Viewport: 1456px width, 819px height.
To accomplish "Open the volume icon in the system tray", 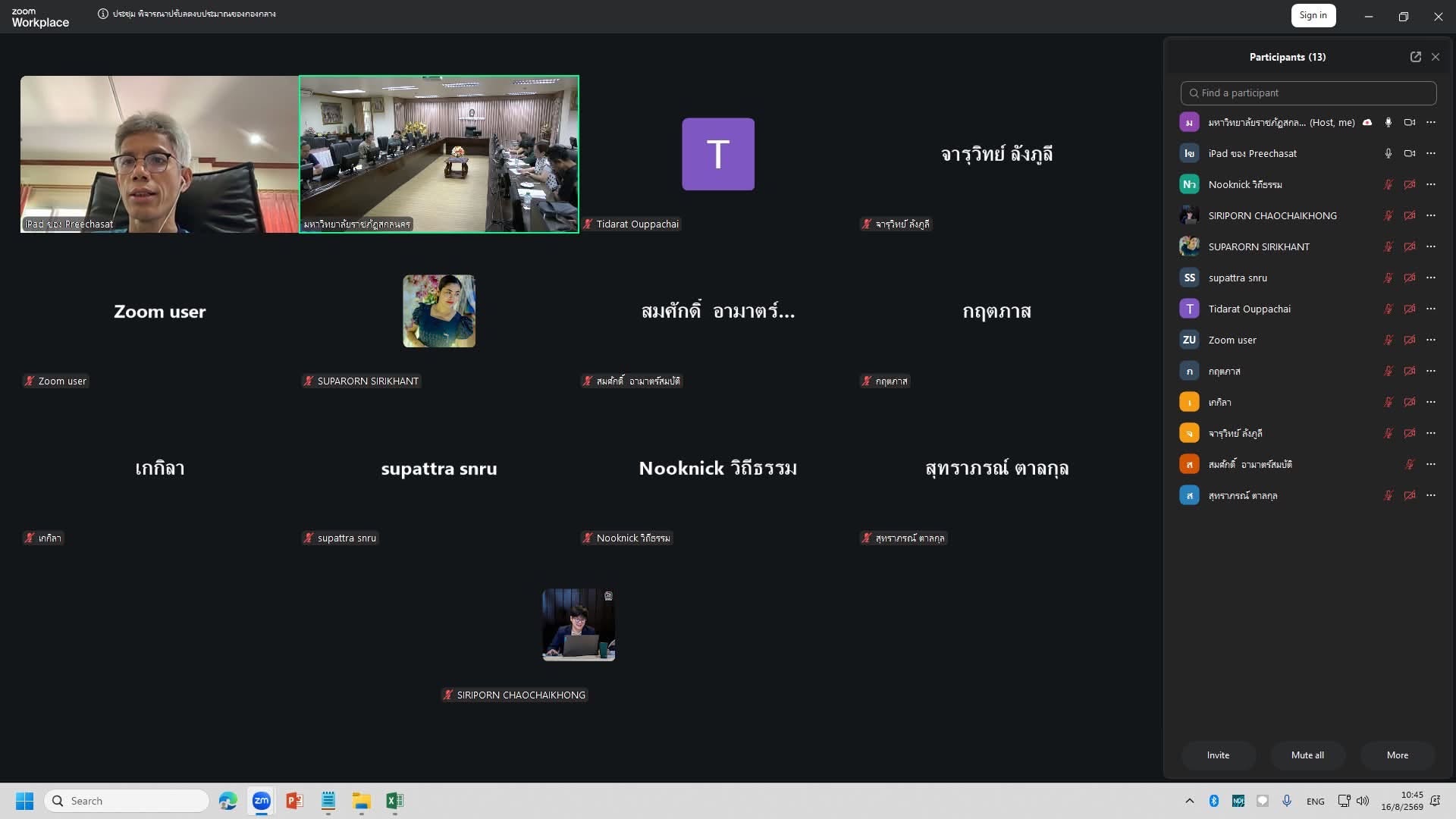I will pyautogui.click(x=1363, y=801).
